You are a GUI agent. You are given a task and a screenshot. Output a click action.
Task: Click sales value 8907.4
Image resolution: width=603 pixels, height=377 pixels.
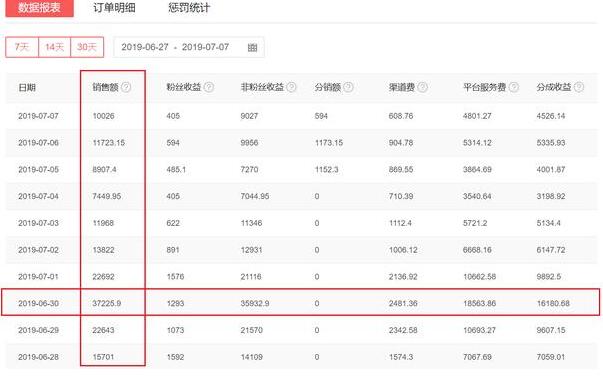tap(104, 170)
